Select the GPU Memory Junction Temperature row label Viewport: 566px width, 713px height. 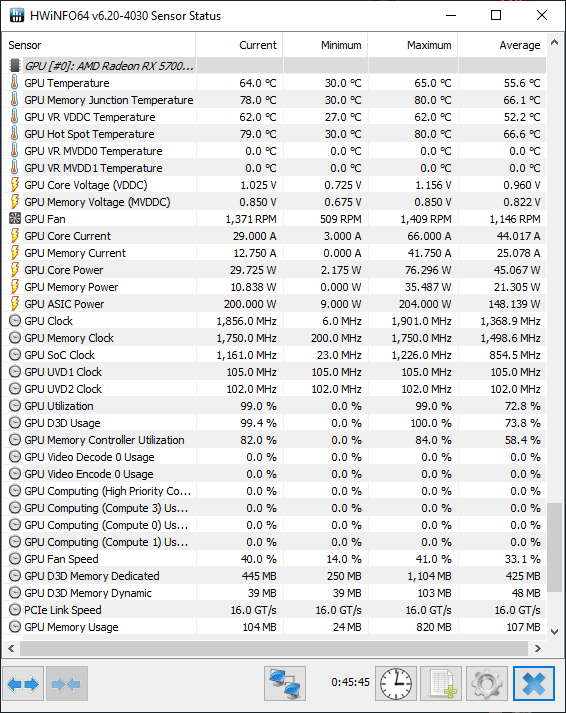click(109, 100)
